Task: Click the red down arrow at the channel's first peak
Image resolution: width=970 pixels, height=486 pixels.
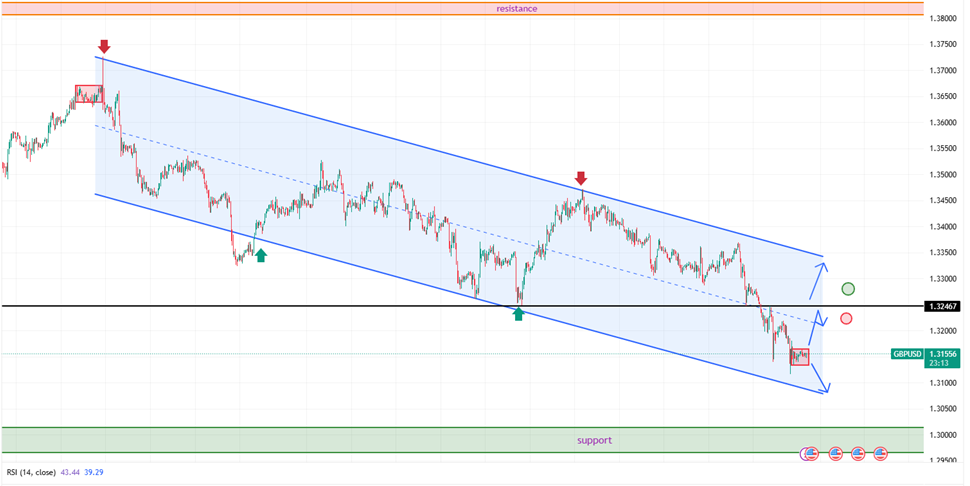Action: point(104,46)
